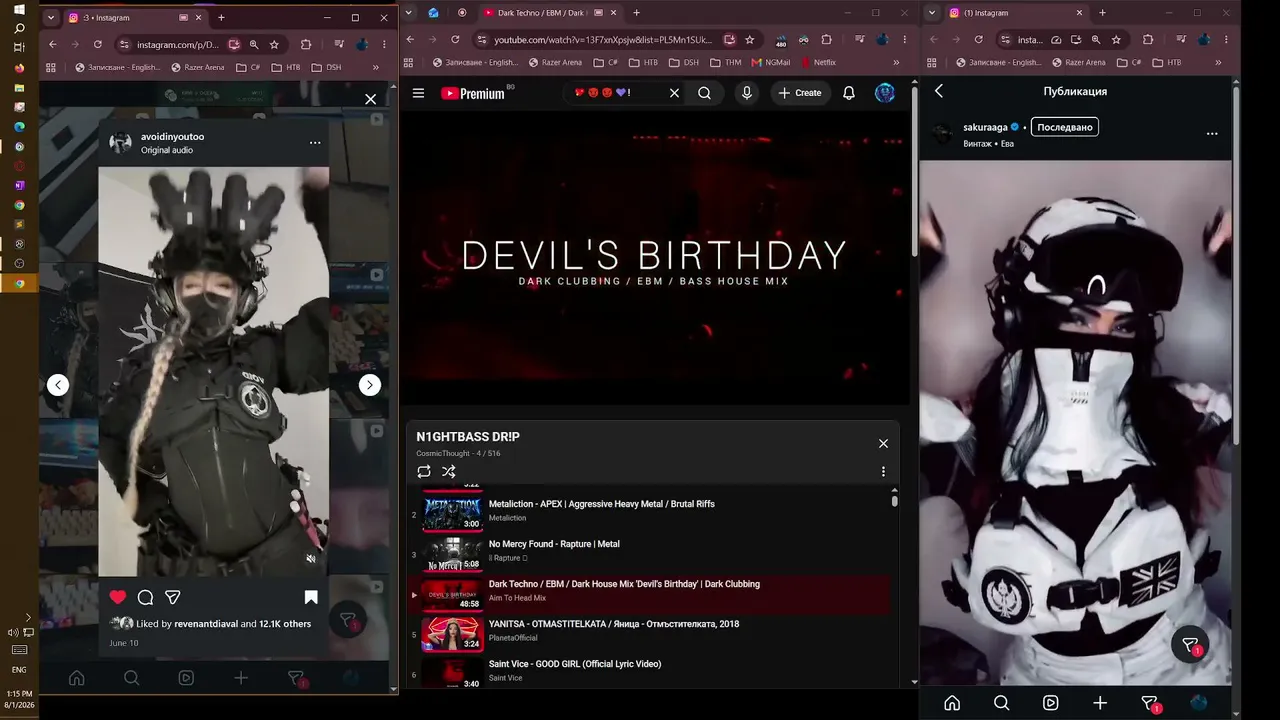Go to previous post with the left arrow
Screen dimensions: 1280x720
(58, 385)
